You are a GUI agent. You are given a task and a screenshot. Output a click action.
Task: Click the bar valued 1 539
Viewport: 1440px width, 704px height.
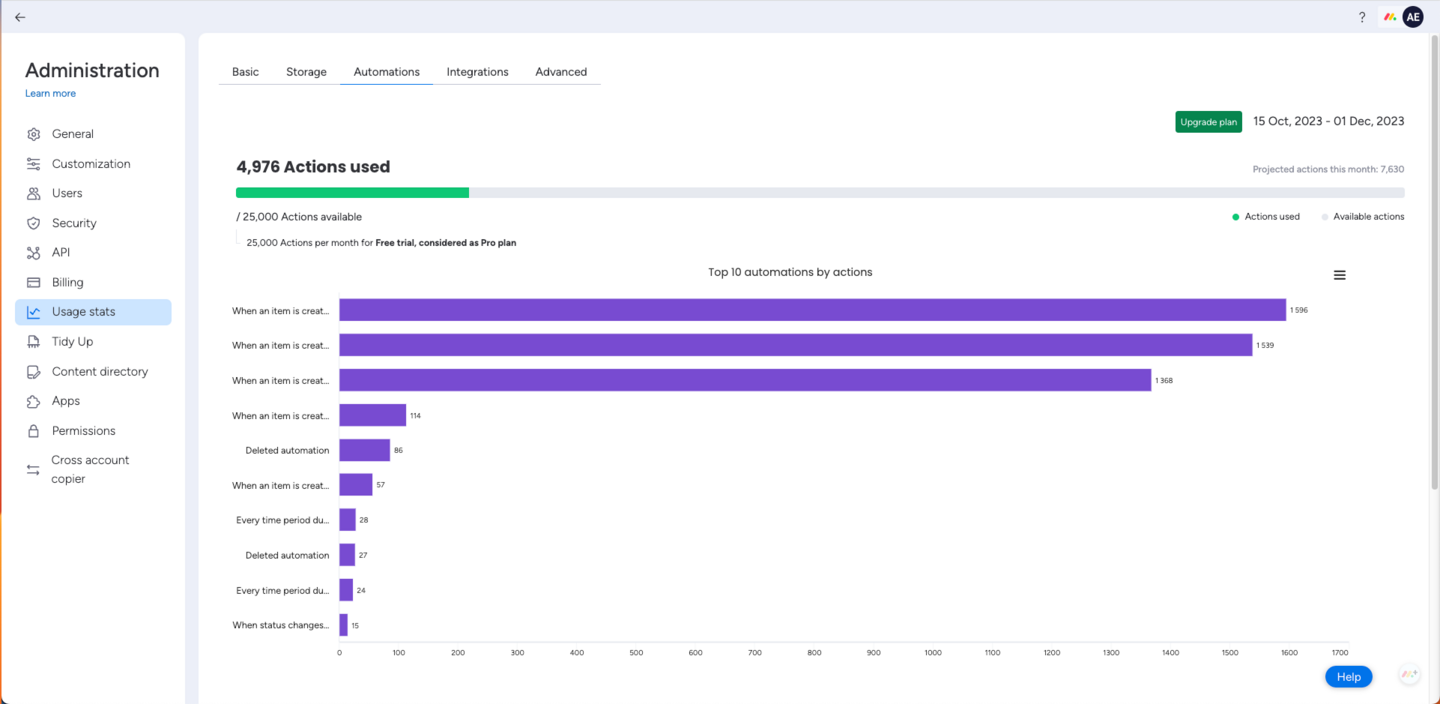[796, 345]
